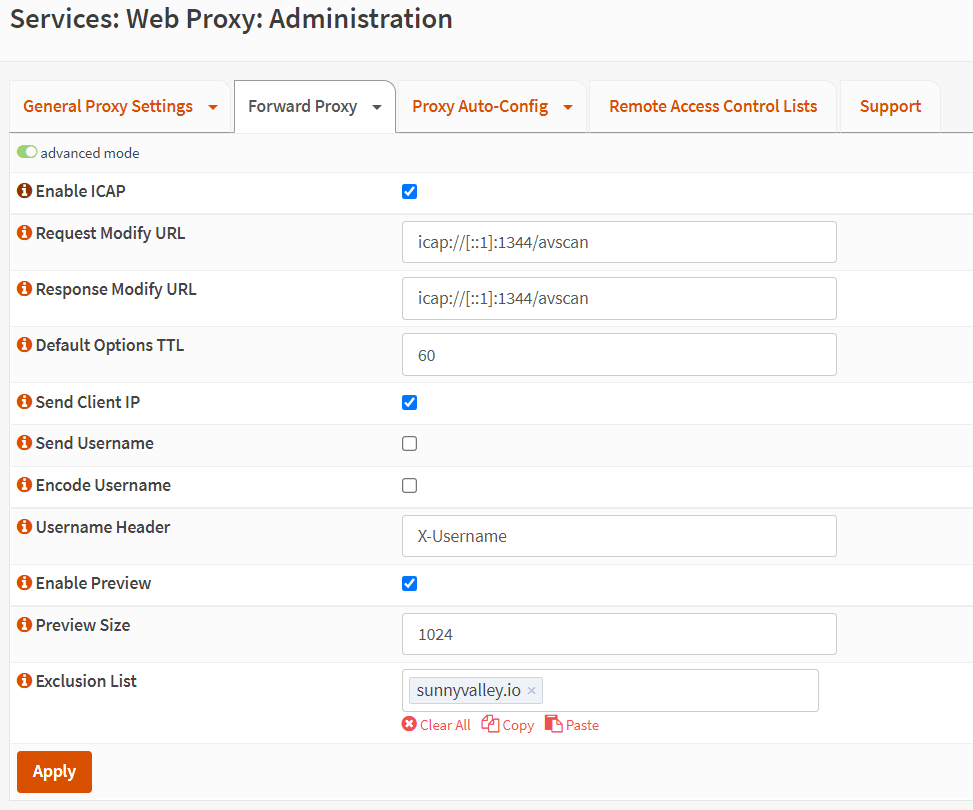Click info icon next to Default Options TTL
This screenshot has width=973, height=810.
coord(25,346)
